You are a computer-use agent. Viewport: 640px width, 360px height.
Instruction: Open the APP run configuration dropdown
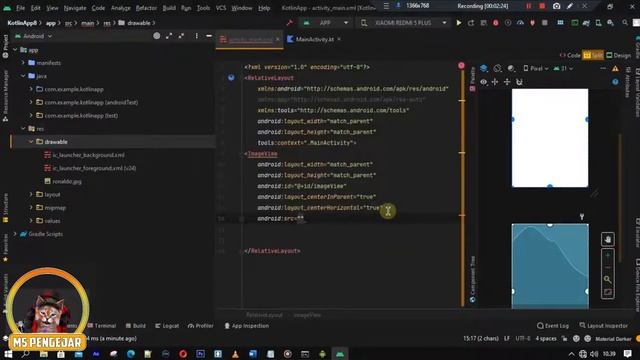click(x=325, y=23)
